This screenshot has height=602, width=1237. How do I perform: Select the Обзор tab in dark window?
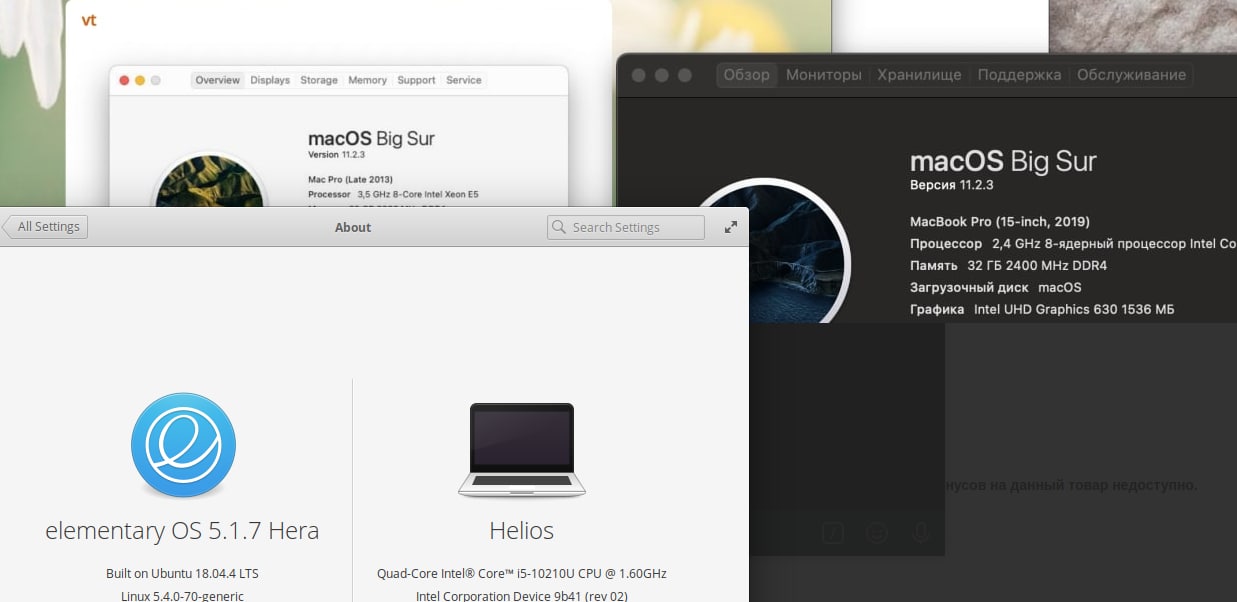(x=747, y=75)
